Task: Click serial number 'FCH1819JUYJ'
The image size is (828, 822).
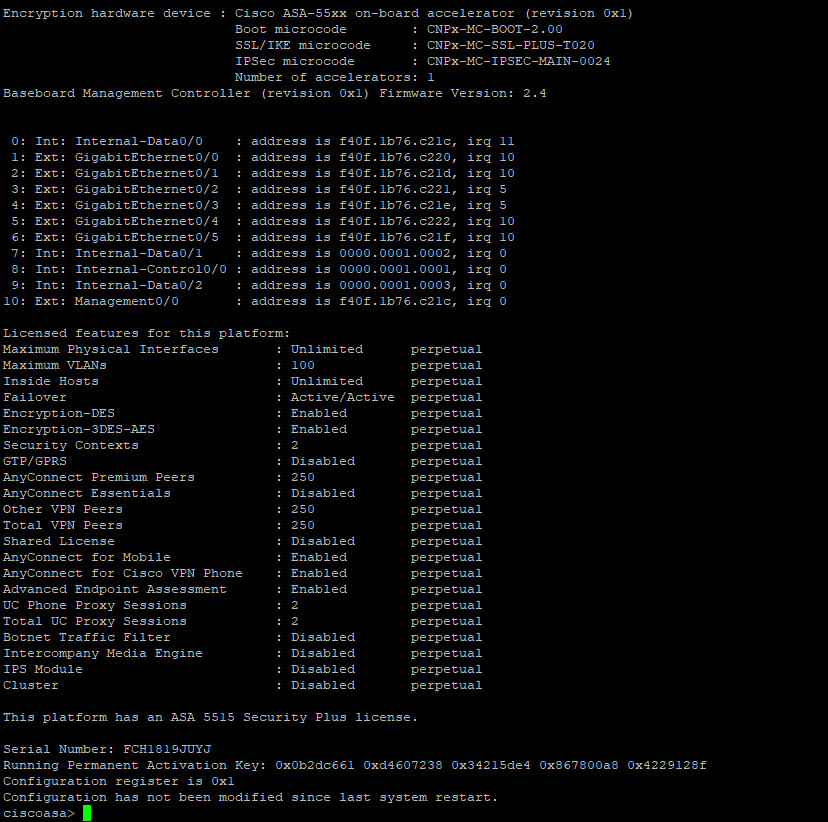Action: tap(167, 749)
